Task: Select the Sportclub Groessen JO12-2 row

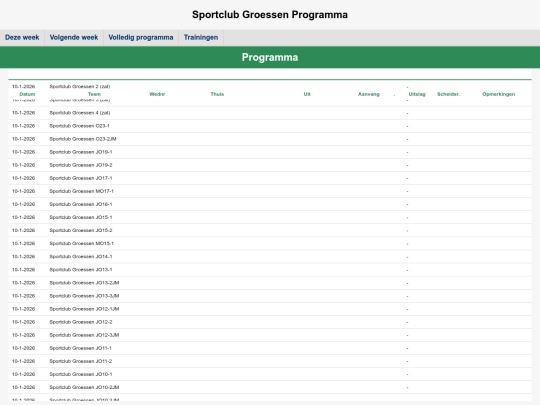Action: pyautogui.click(x=270, y=322)
